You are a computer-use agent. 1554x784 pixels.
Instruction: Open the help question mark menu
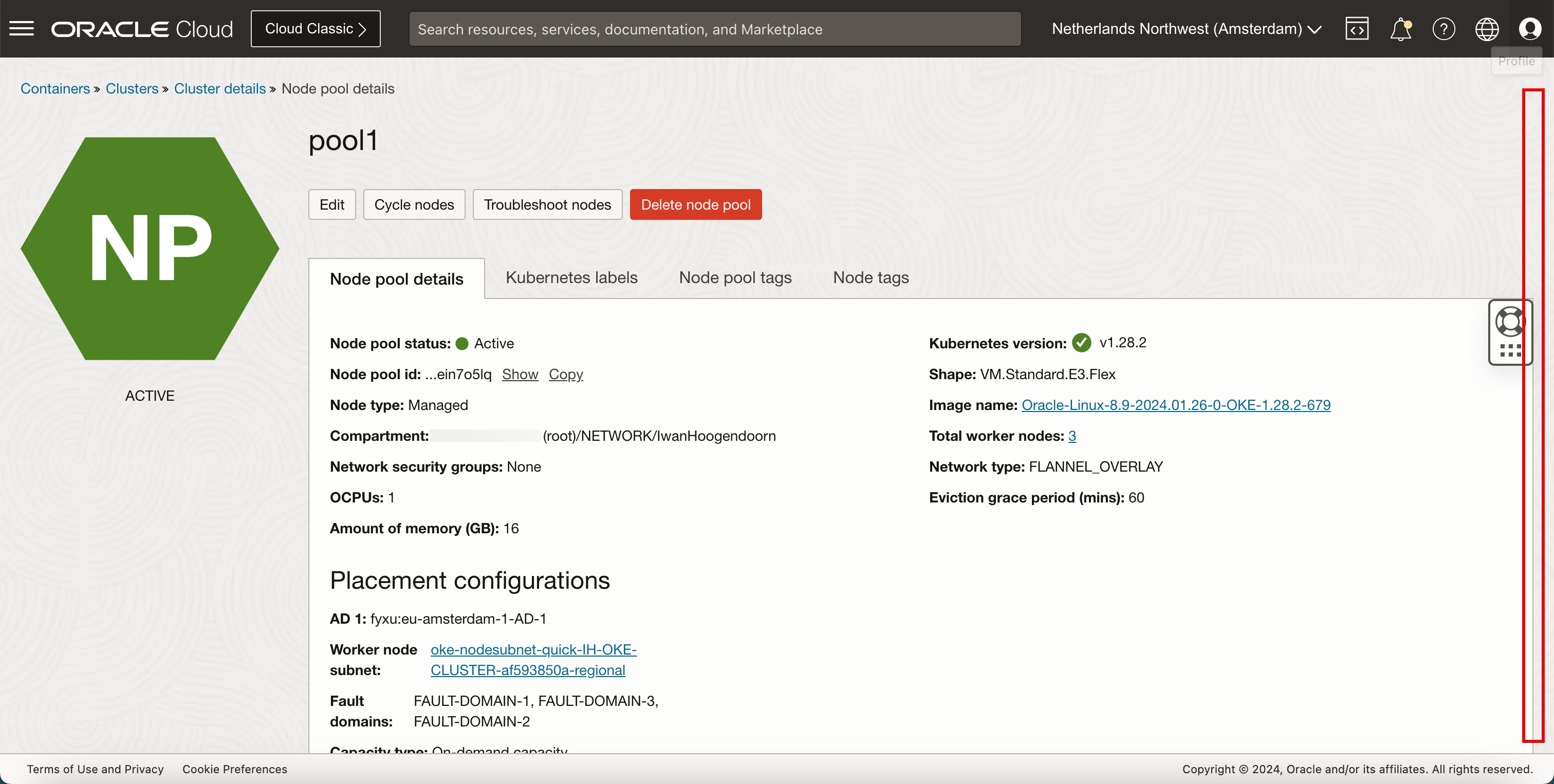(1444, 28)
